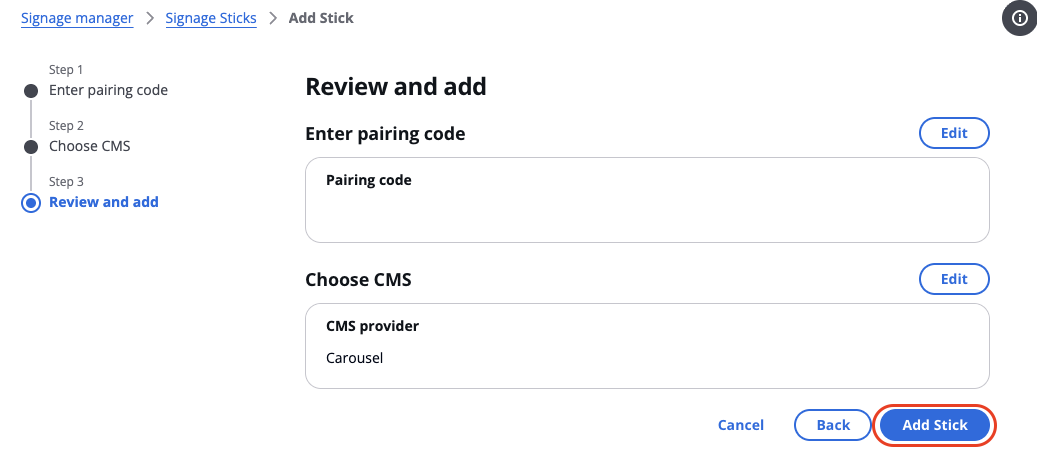
Task: Jump to Enter pairing code step
Action: 108,90
